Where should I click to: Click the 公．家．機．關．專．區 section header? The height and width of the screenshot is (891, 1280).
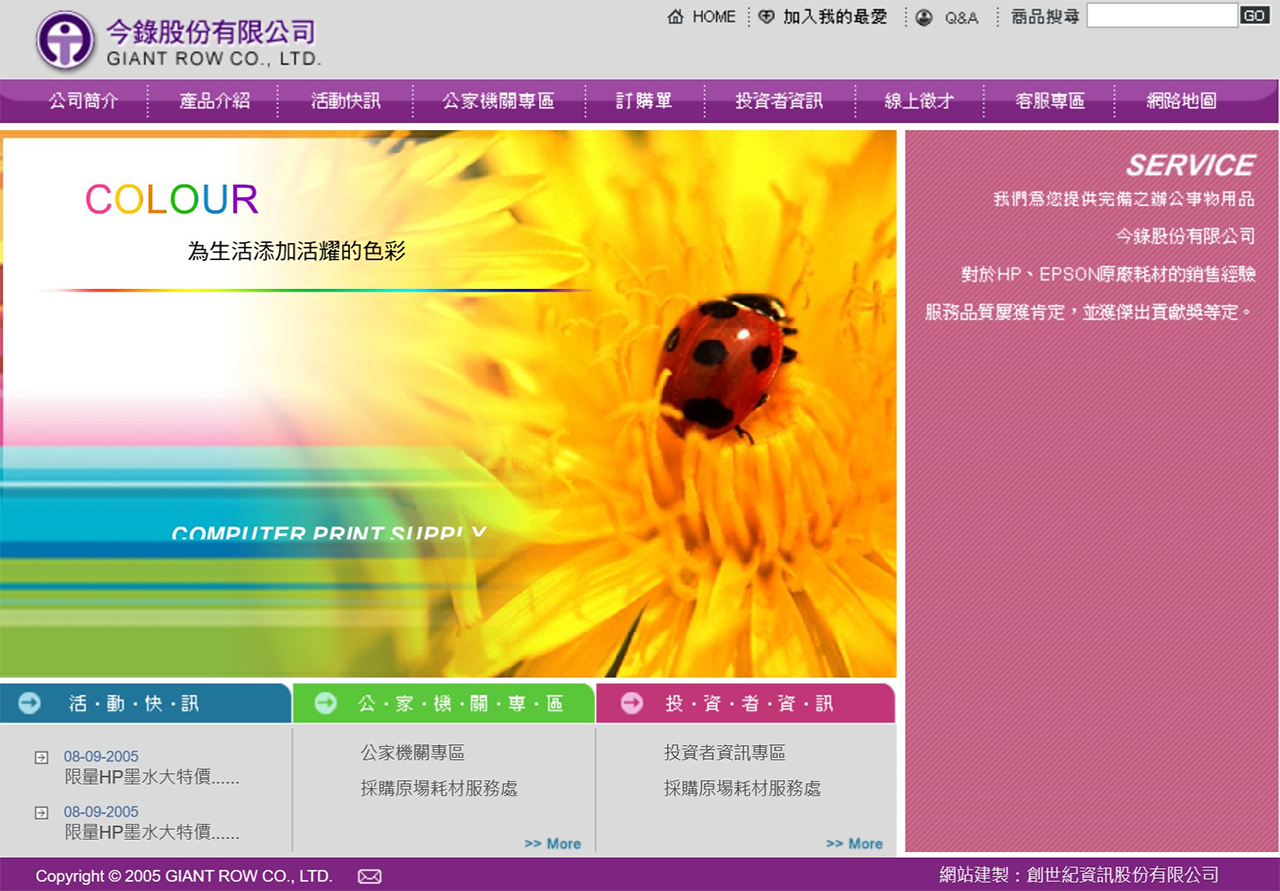pos(444,703)
